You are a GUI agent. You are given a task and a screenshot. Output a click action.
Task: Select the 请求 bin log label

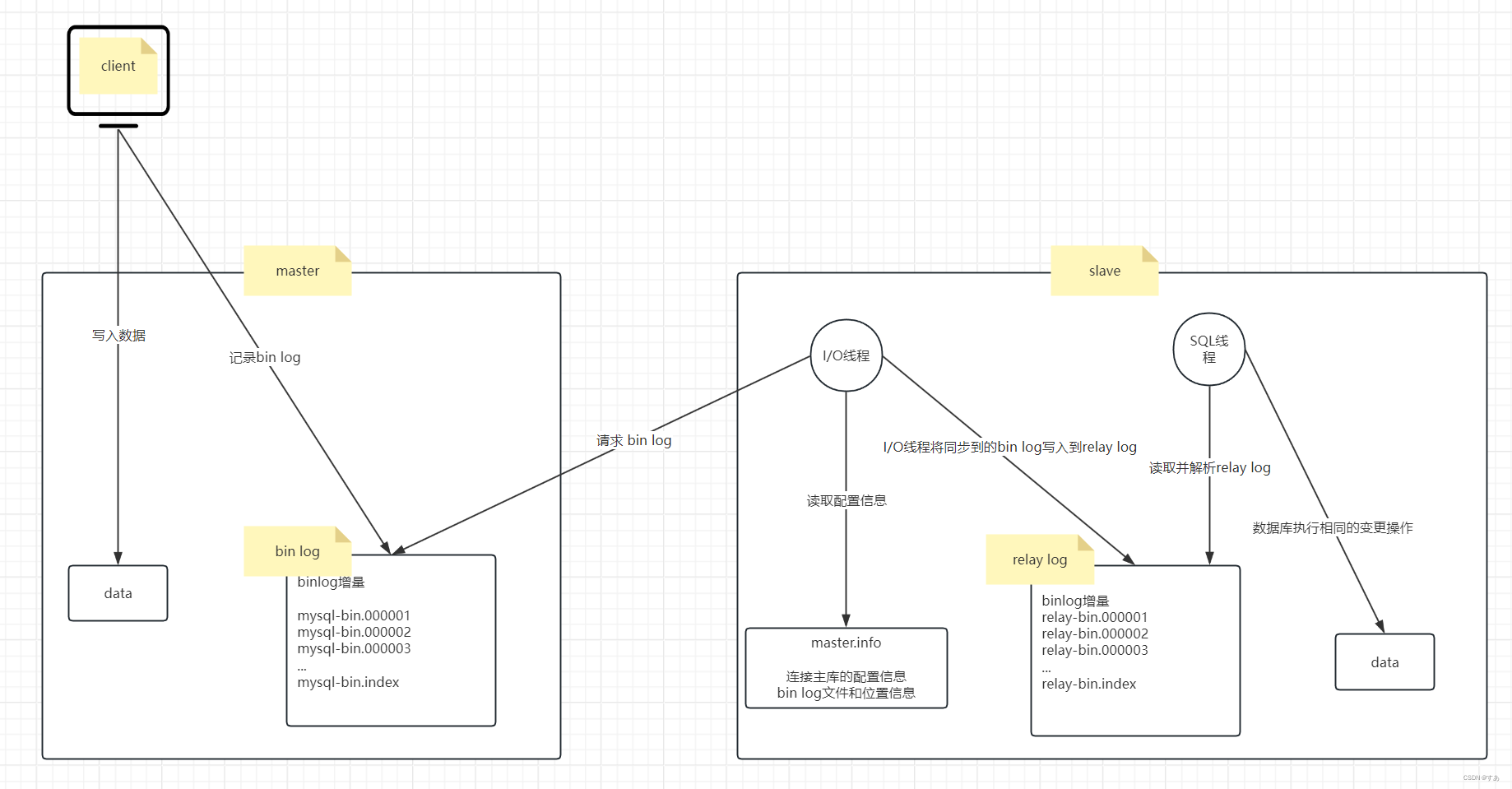pyautogui.click(x=633, y=440)
